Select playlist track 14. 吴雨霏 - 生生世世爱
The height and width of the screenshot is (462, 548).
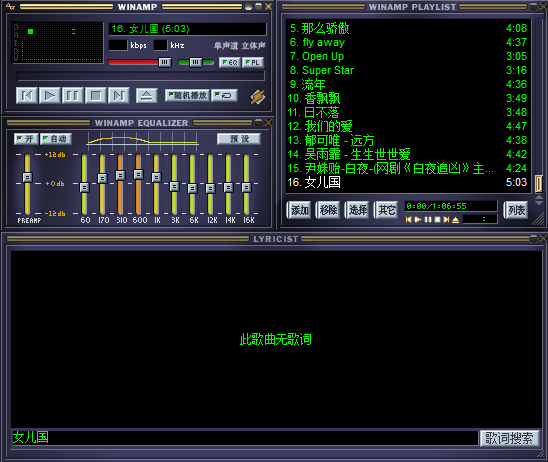pos(408,154)
